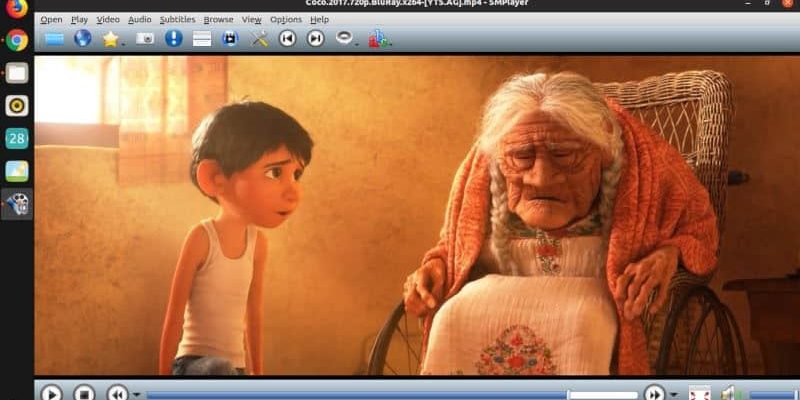Open the Help menu
The image size is (800, 400).
pyautogui.click(x=319, y=19)
